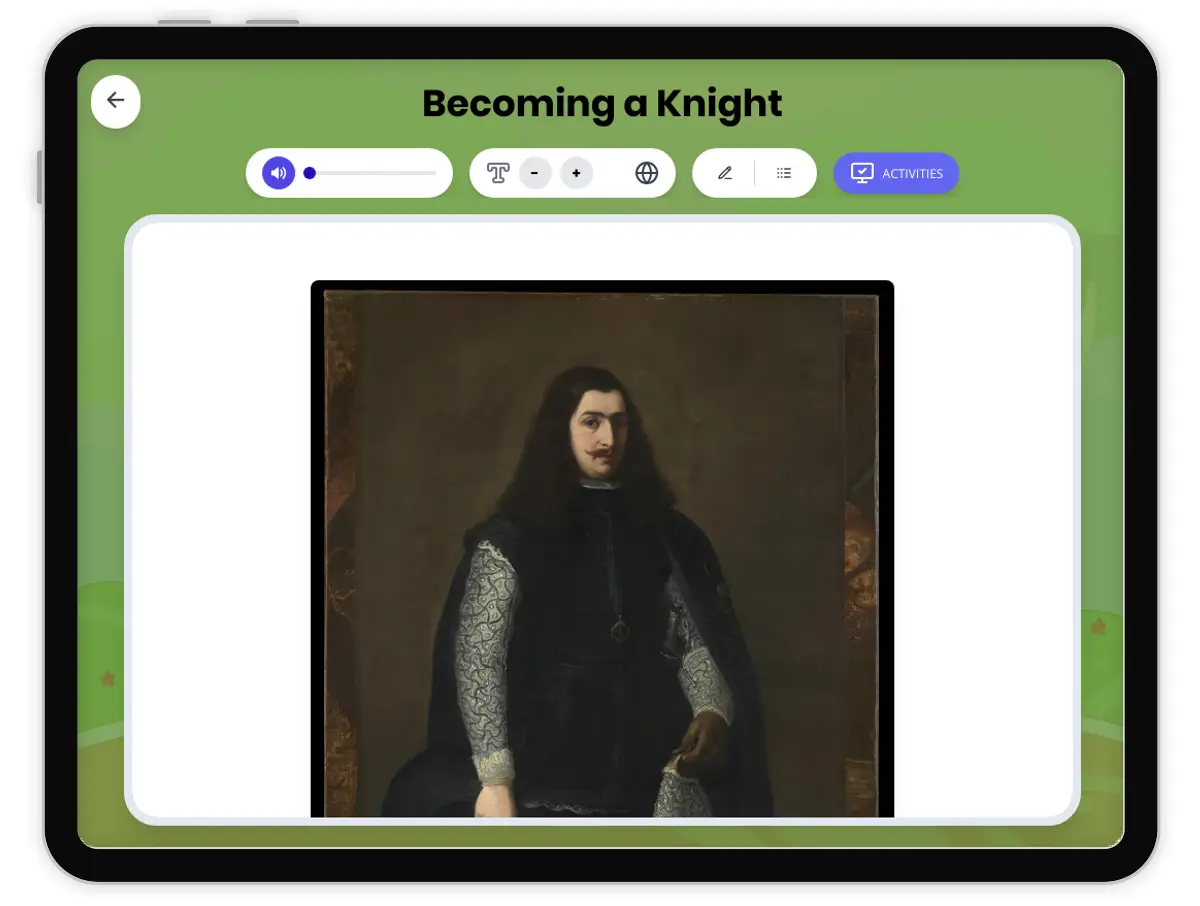Image resolution: width=1200 pixels, height=906 pixels.
Task: Play the audio narration speaker icon
Action: click(x=279, y=173)
